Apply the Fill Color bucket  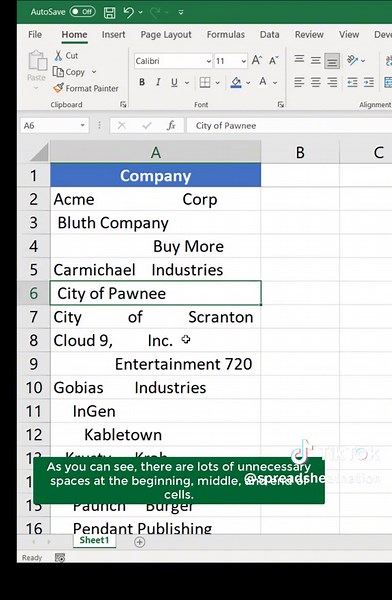tap(236, 82)
